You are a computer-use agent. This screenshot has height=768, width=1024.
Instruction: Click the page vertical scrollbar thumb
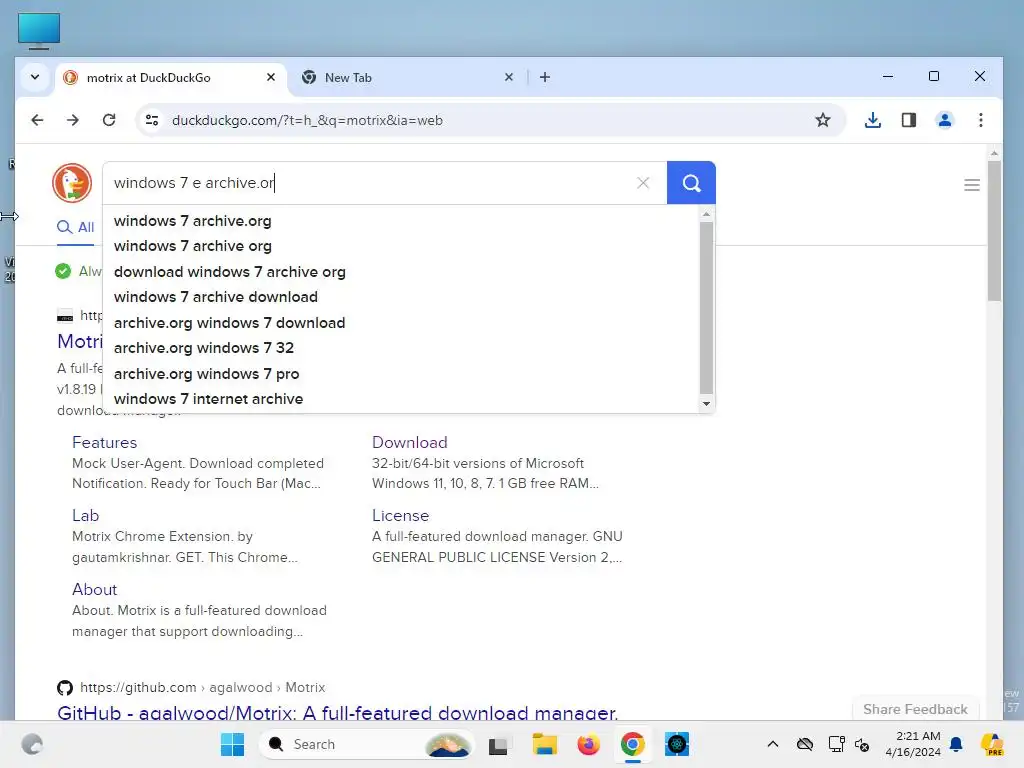(x=994, y=231)
